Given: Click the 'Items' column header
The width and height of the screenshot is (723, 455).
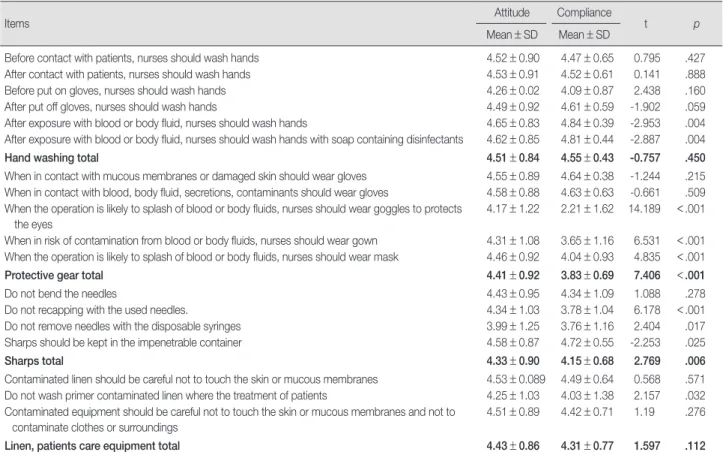Looking at the screenshot, I should point(17,24).
